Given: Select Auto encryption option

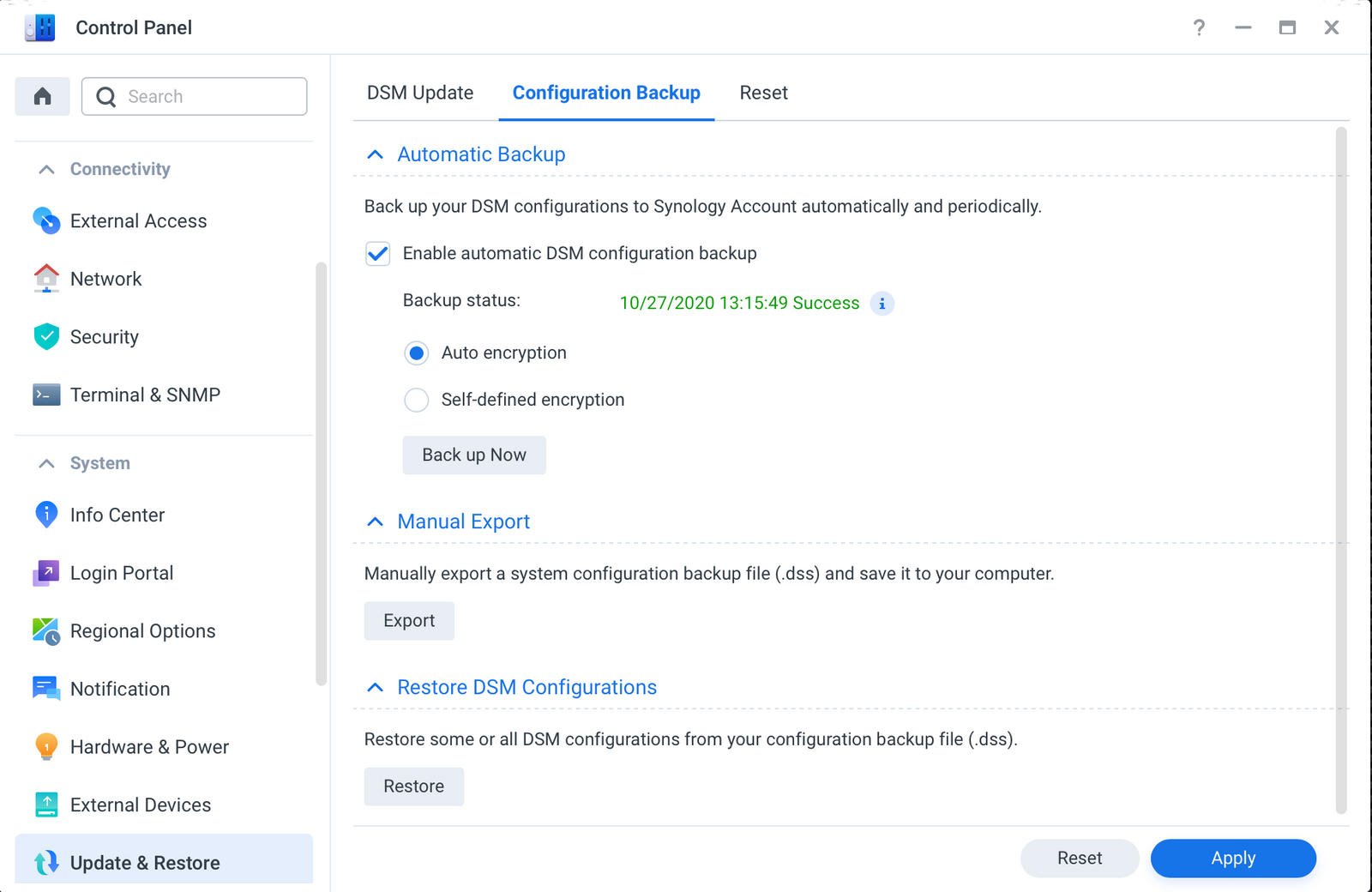Looking at the screenshot, I should point(416,353).
